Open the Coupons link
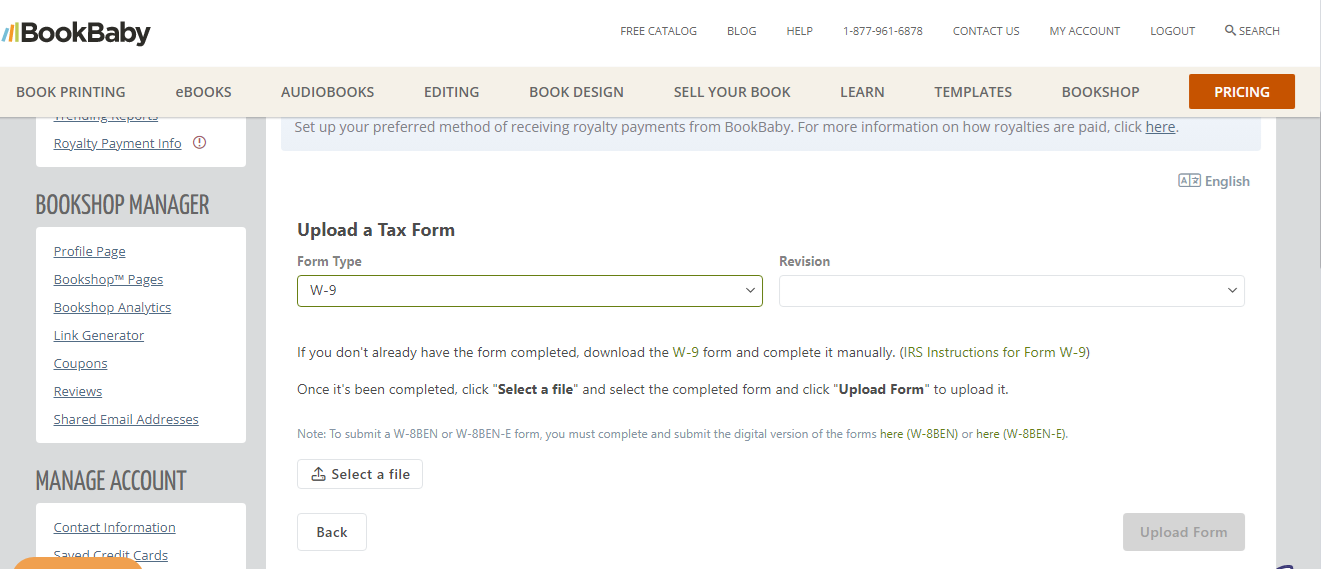1321x569 pixels. pos(81,363)
